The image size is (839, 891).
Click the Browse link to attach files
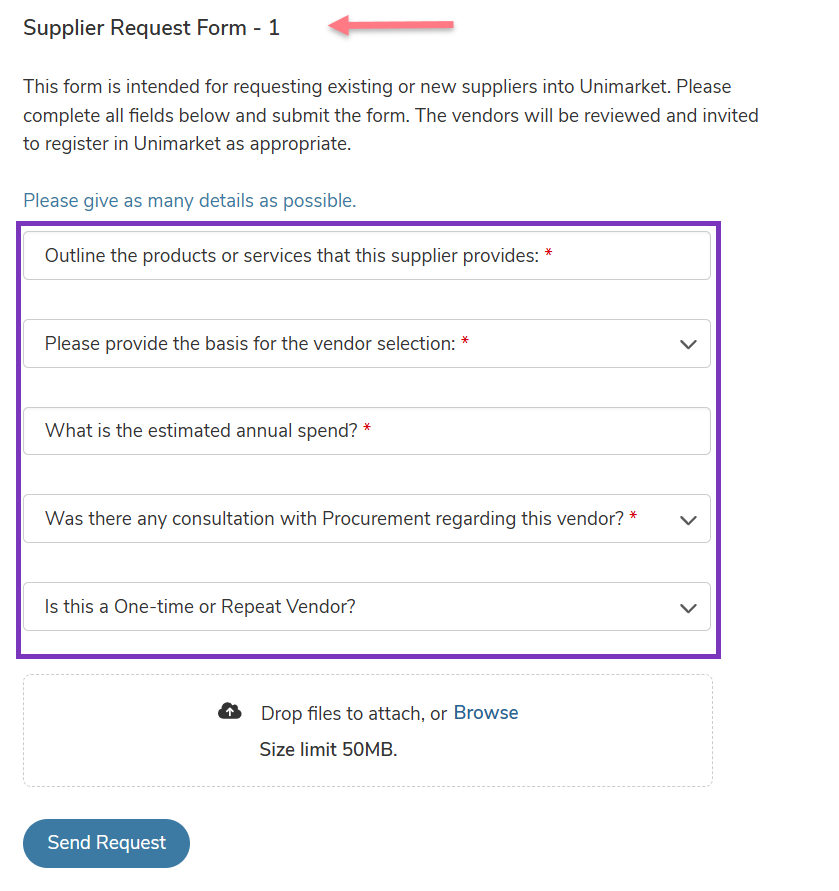coord(485,713)
